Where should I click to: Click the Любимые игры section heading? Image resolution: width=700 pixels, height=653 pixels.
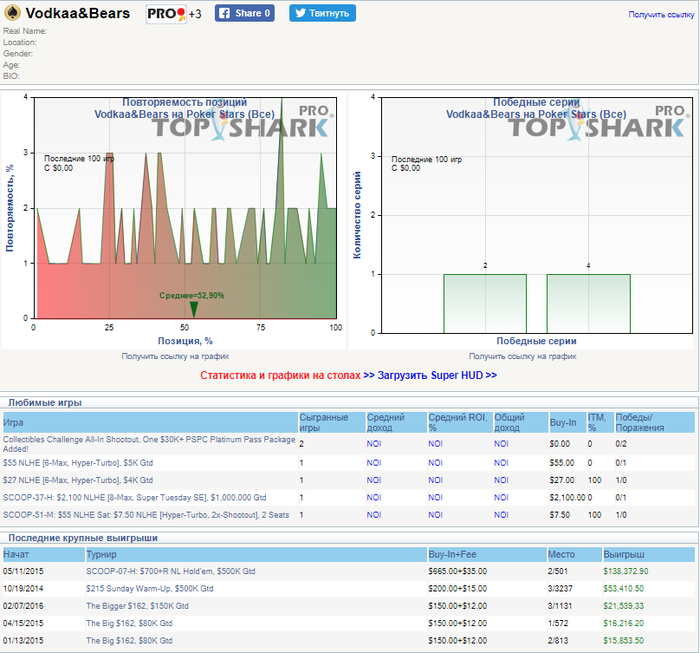coord(45,403)
